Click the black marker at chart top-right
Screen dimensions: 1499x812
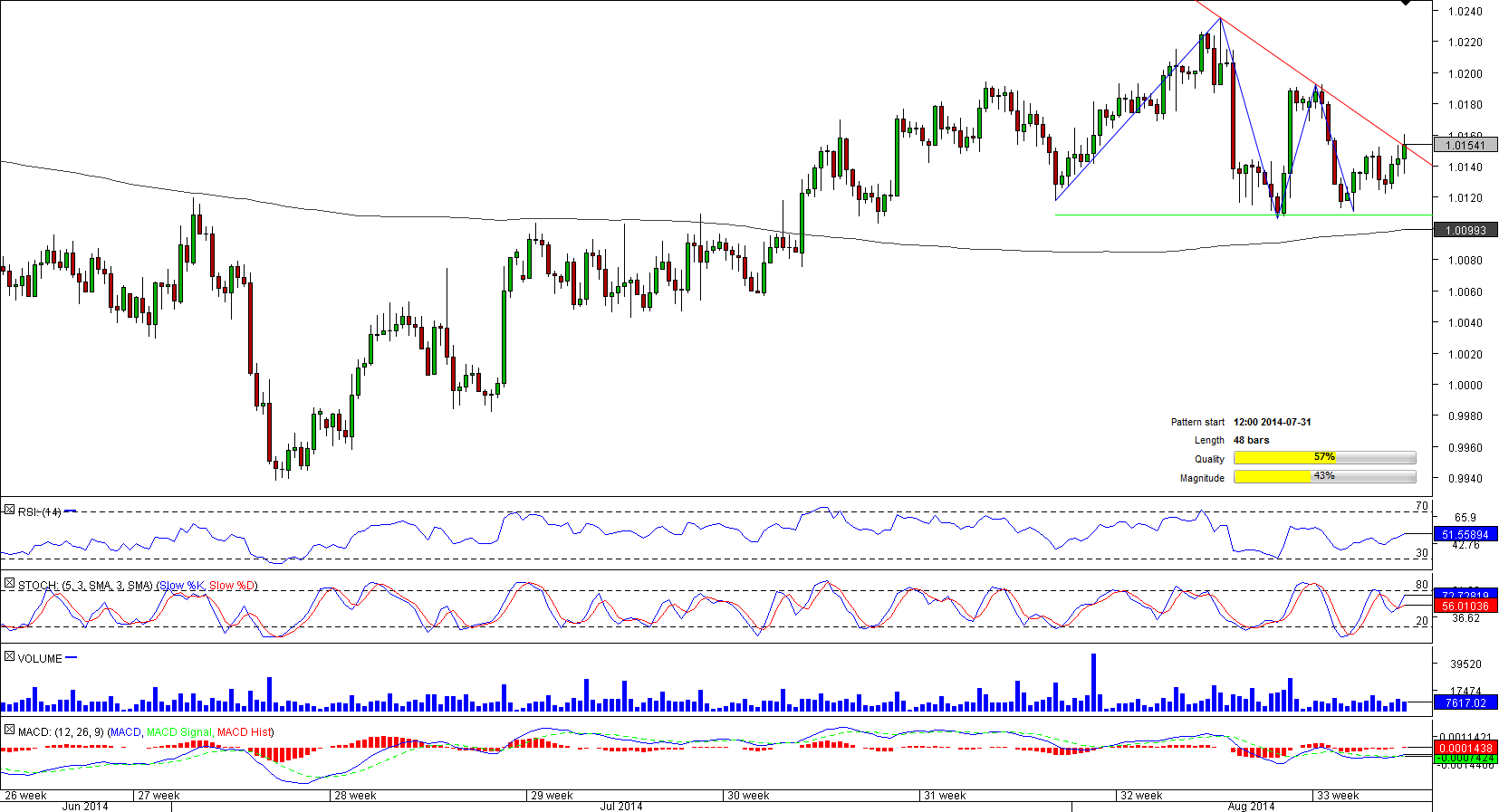pos(1405,4)
